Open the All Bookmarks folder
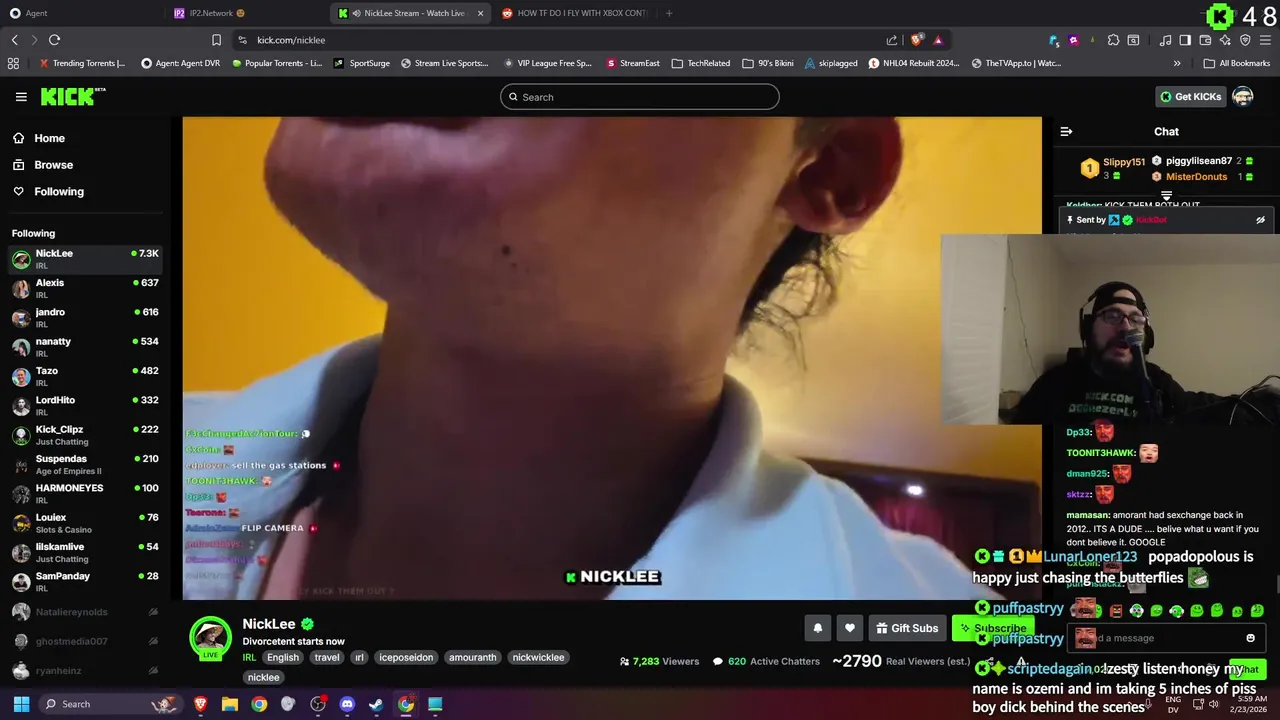Image resolution: width=1280 pixels, height=720 pixels. coord(1237,63)
